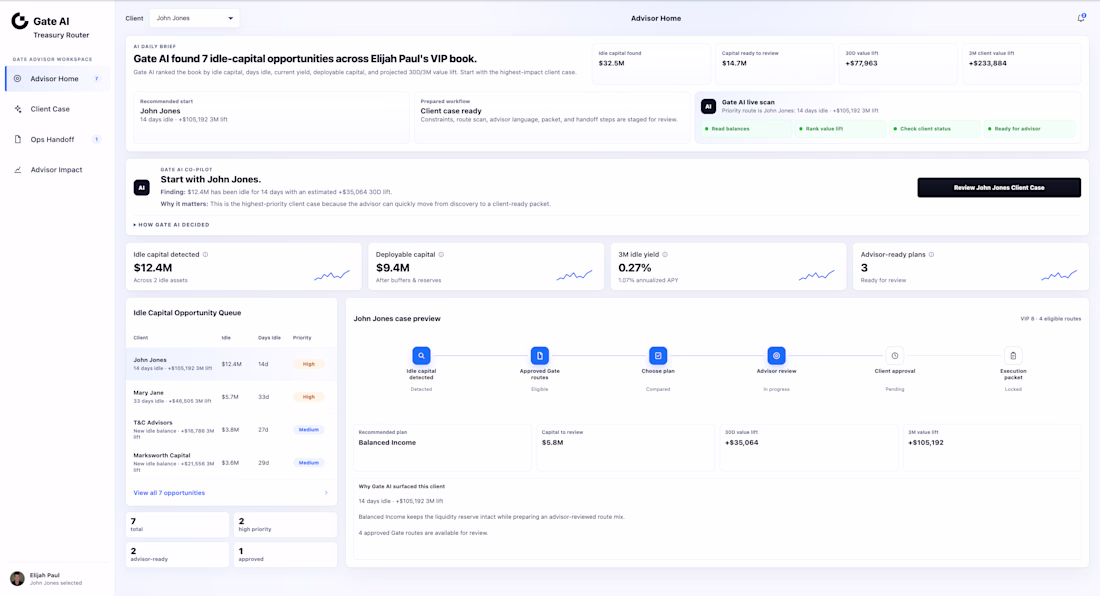Click the 3M idle yield sparkline
This screenshot has height=596, width=1100.
pyautogui.click(x=817, y=276)
